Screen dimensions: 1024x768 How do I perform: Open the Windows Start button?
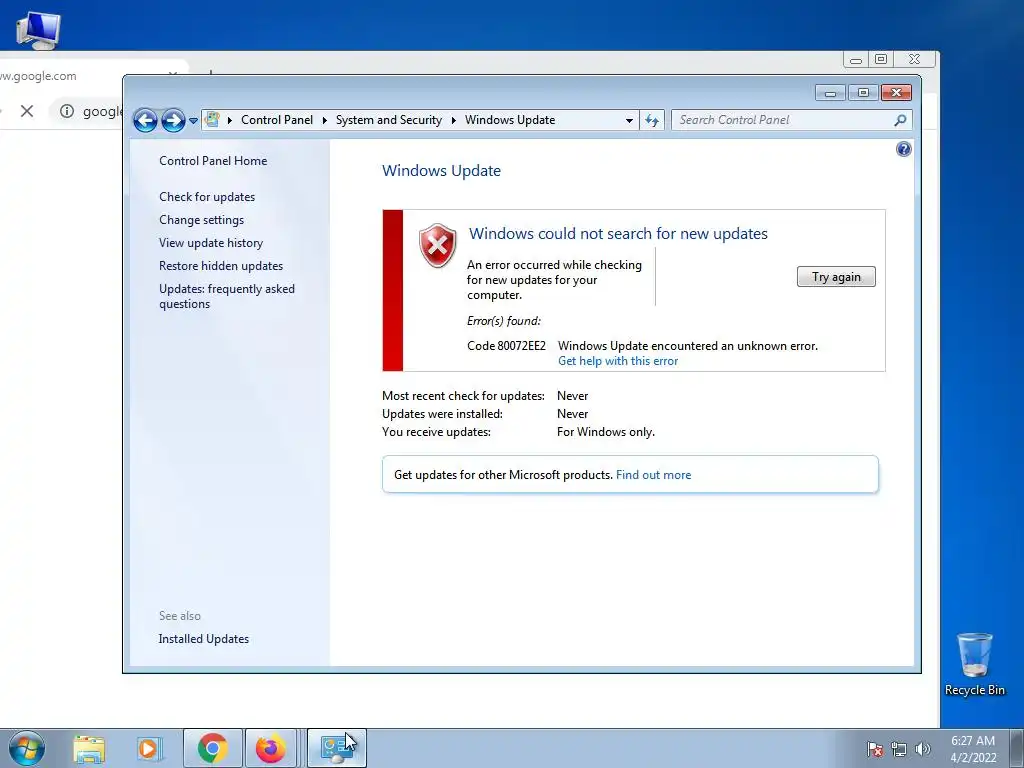pos(27,748)
